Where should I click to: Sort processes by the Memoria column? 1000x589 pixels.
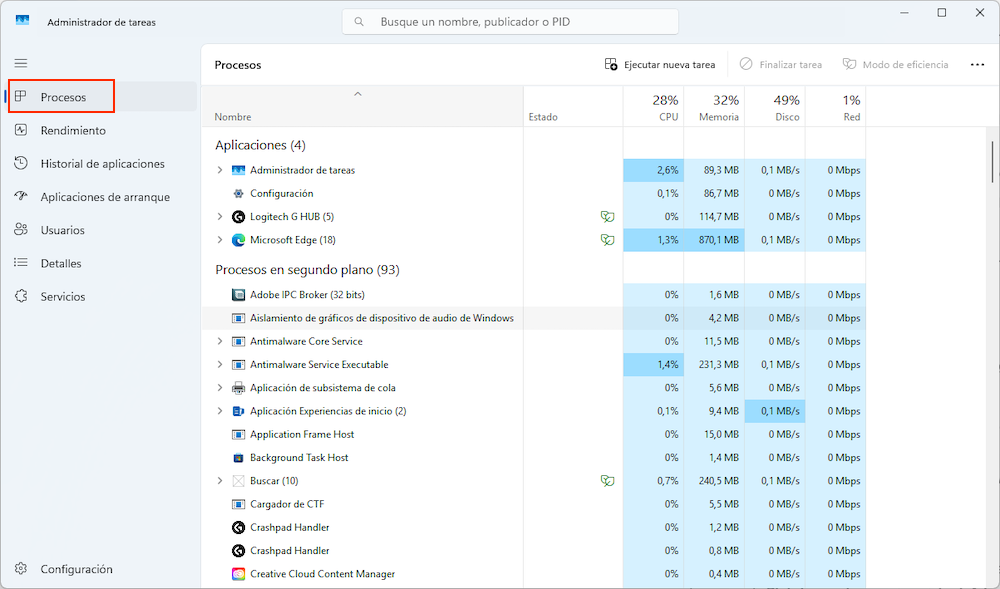719,108
